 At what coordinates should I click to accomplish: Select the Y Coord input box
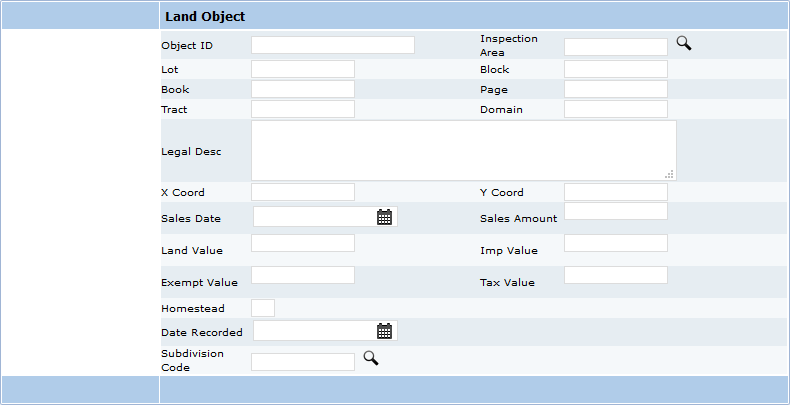pos(615,192)
